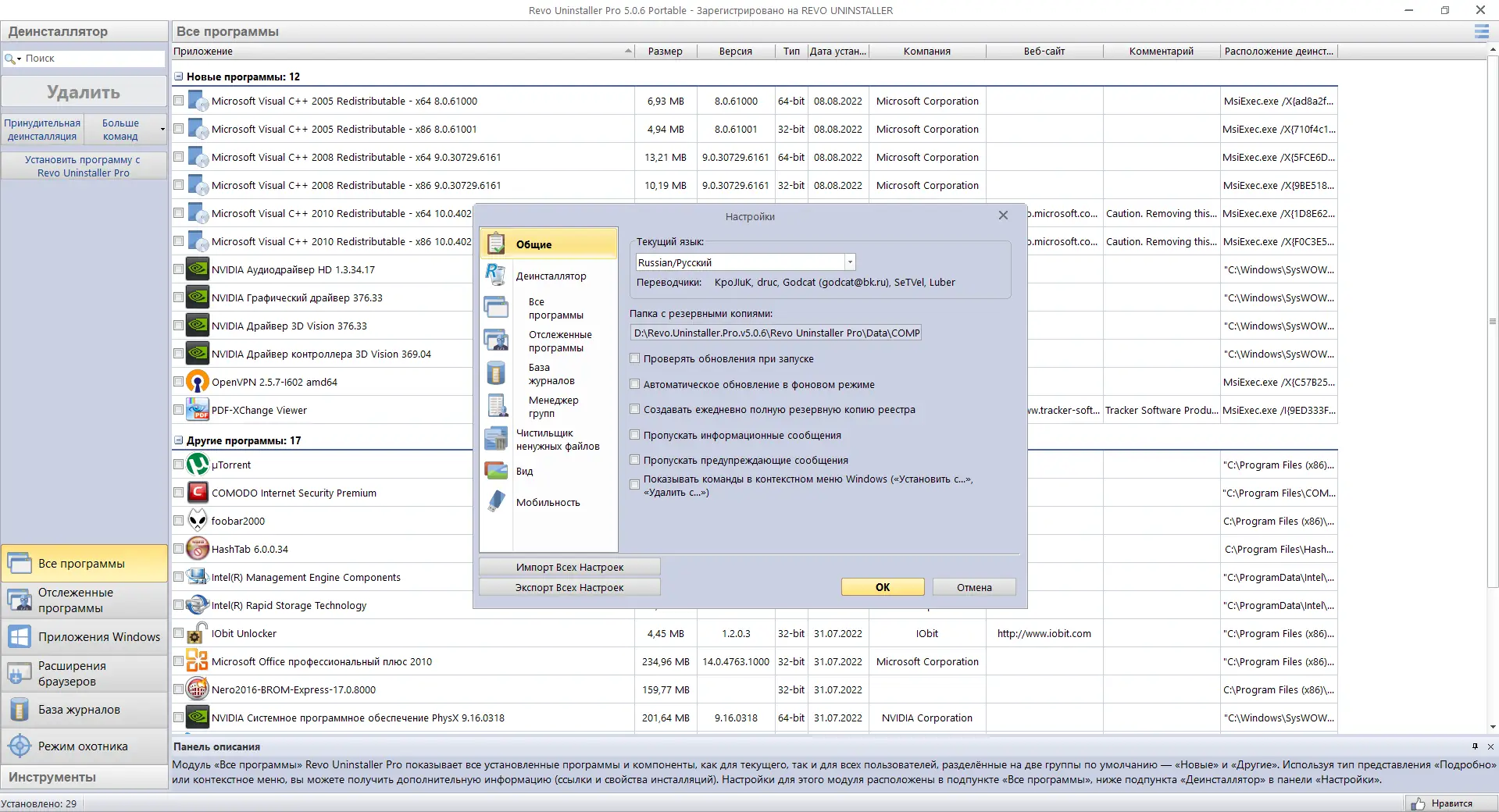Select the COMODO Internet Security icon

(x=198, y=493)
